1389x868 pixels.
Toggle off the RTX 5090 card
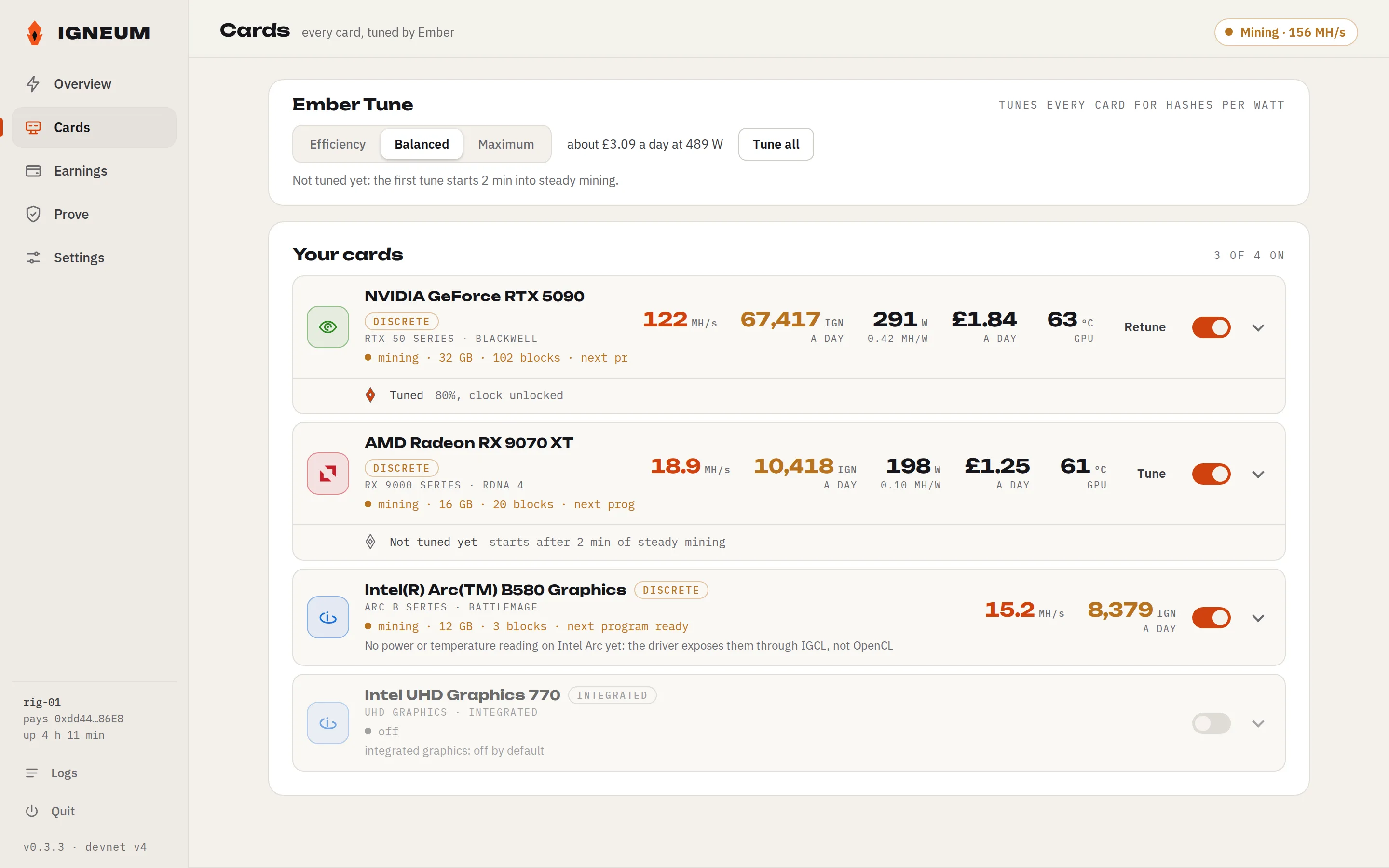point(1211,327)
